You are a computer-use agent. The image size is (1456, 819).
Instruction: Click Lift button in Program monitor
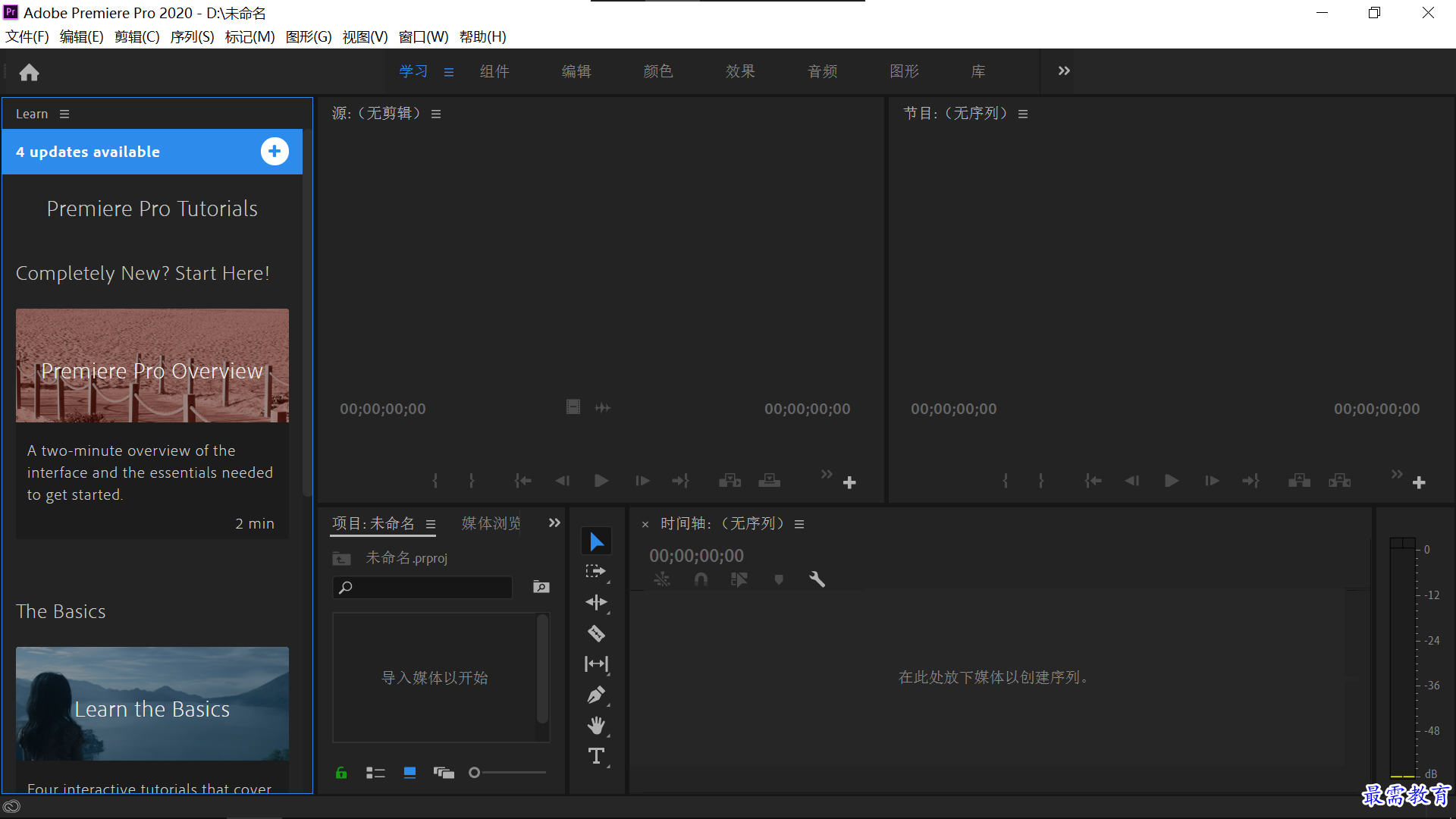[1299, 481]
